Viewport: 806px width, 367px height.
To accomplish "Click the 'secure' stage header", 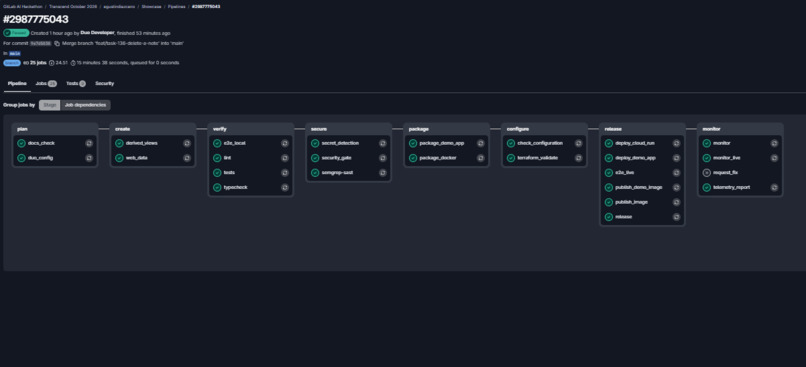I will (319, 129).
